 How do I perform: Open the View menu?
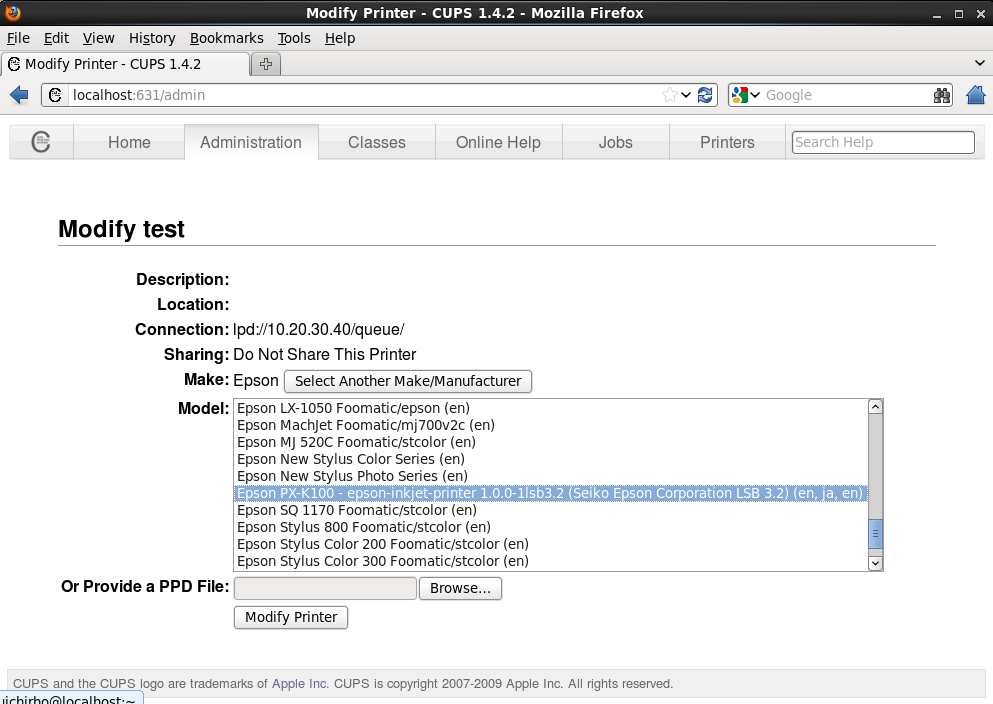click(98, 38)
